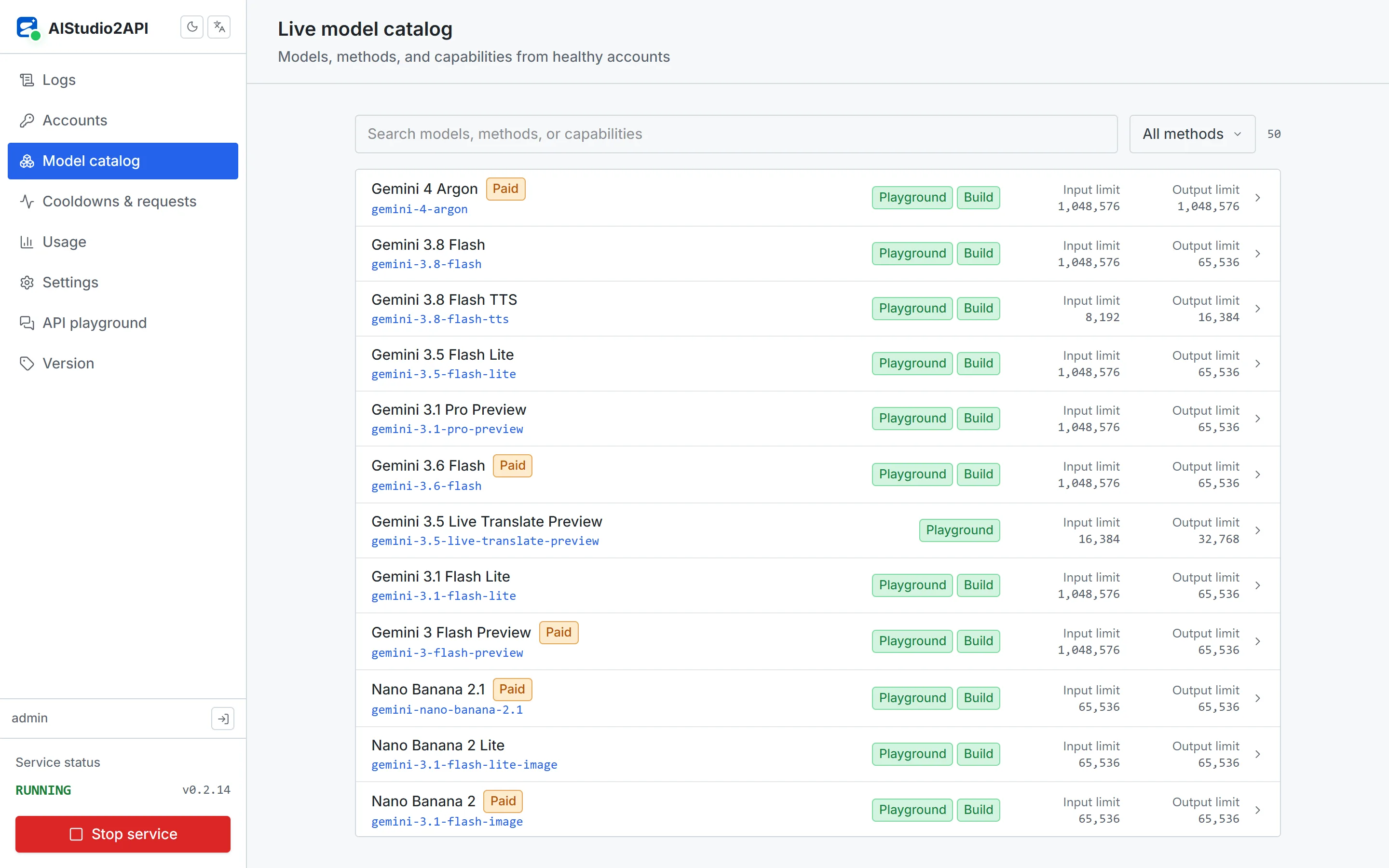Click the Settings gear icon

(27, 283)
